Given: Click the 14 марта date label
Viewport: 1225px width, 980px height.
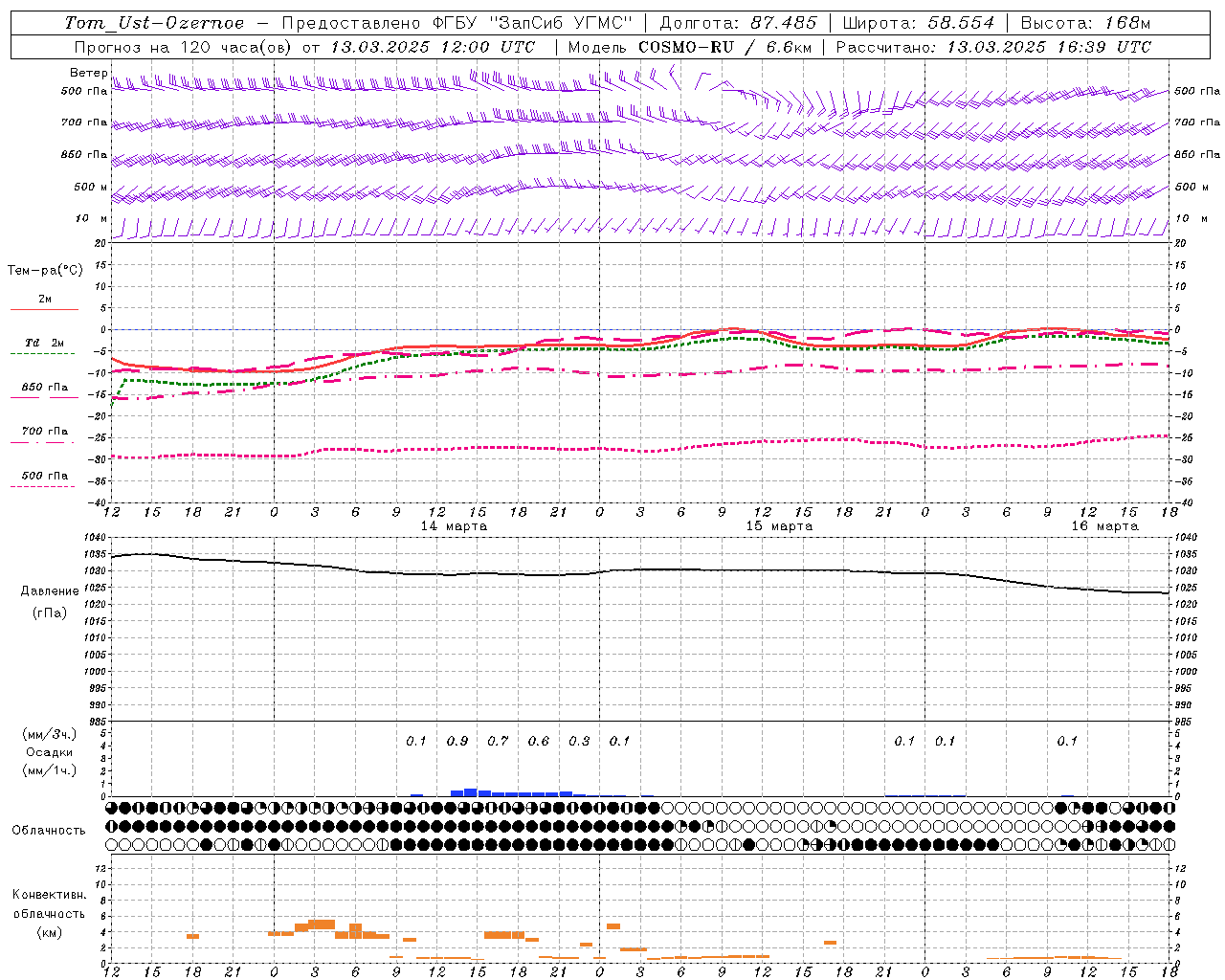Looking at the screenshot, I should point(454,525).
